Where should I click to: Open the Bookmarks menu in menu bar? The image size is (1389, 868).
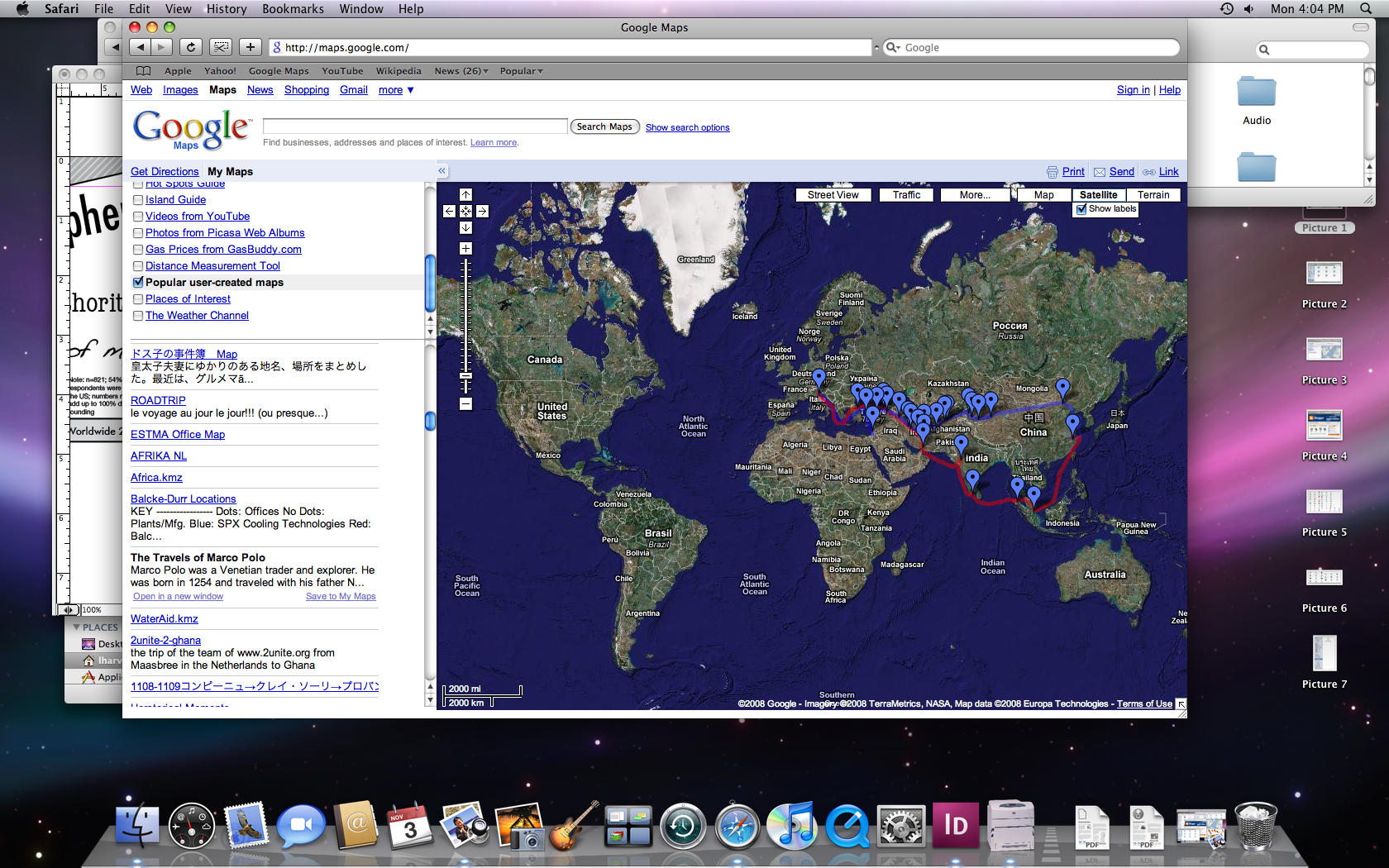point(293,9)
